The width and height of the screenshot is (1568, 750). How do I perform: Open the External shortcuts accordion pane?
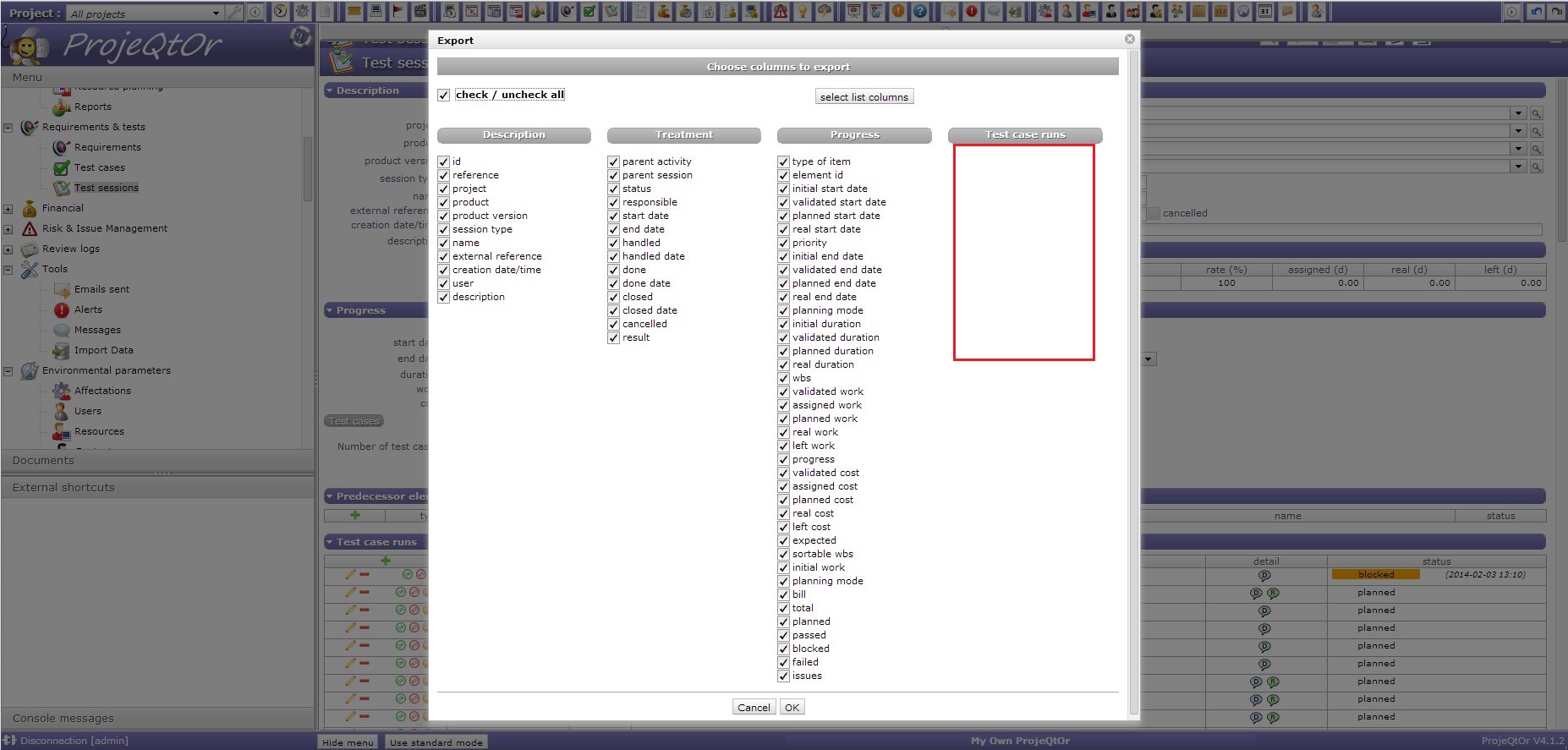157,488
